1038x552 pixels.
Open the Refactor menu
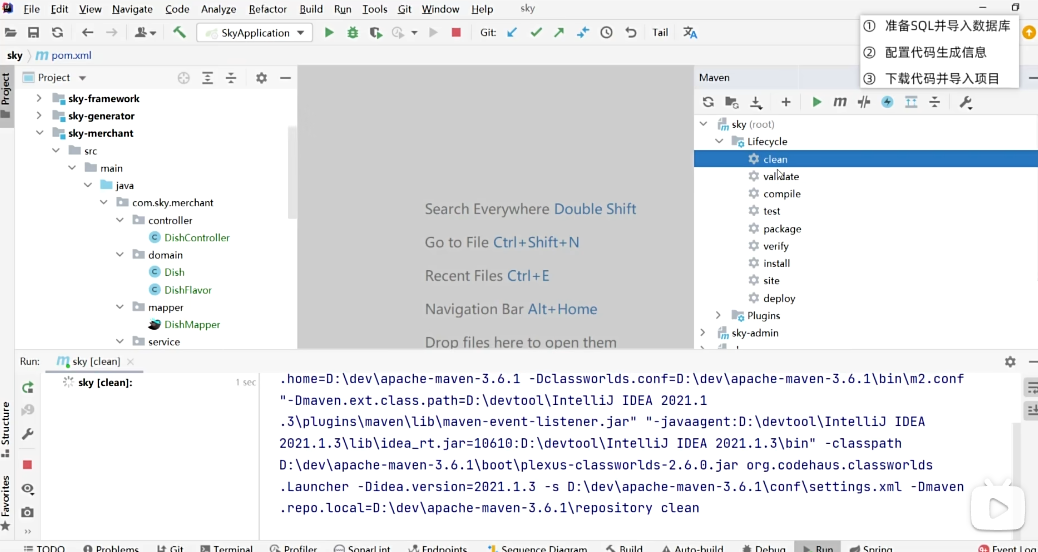tap(267, 9)
